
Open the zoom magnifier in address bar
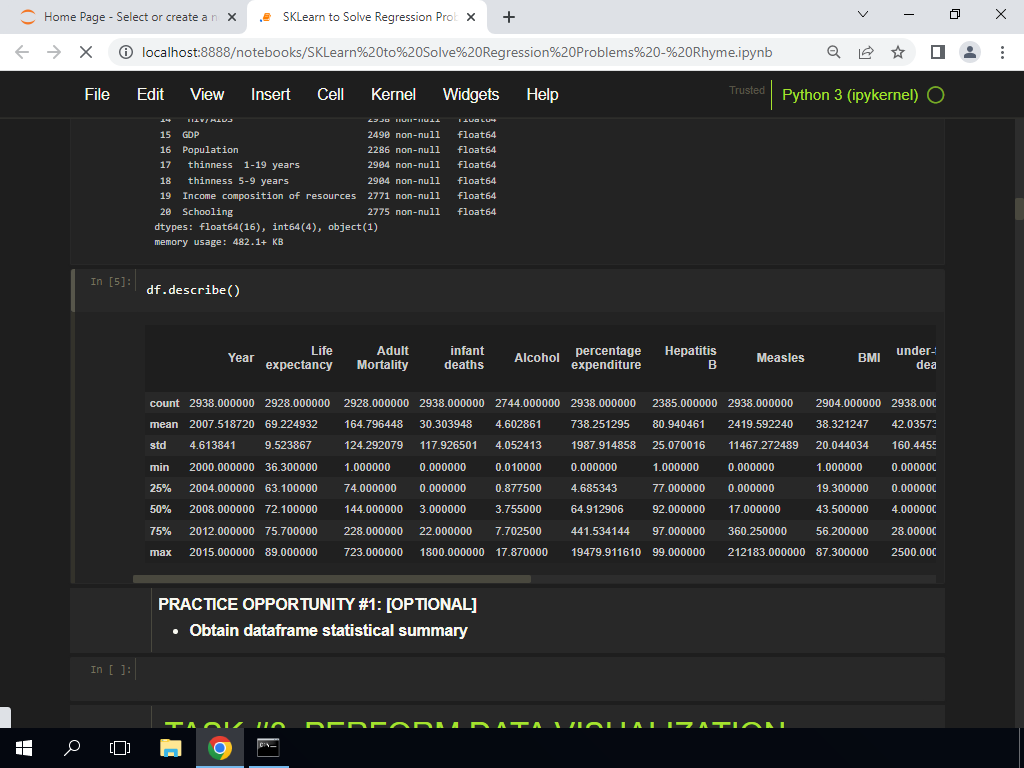tap(833, 52)
